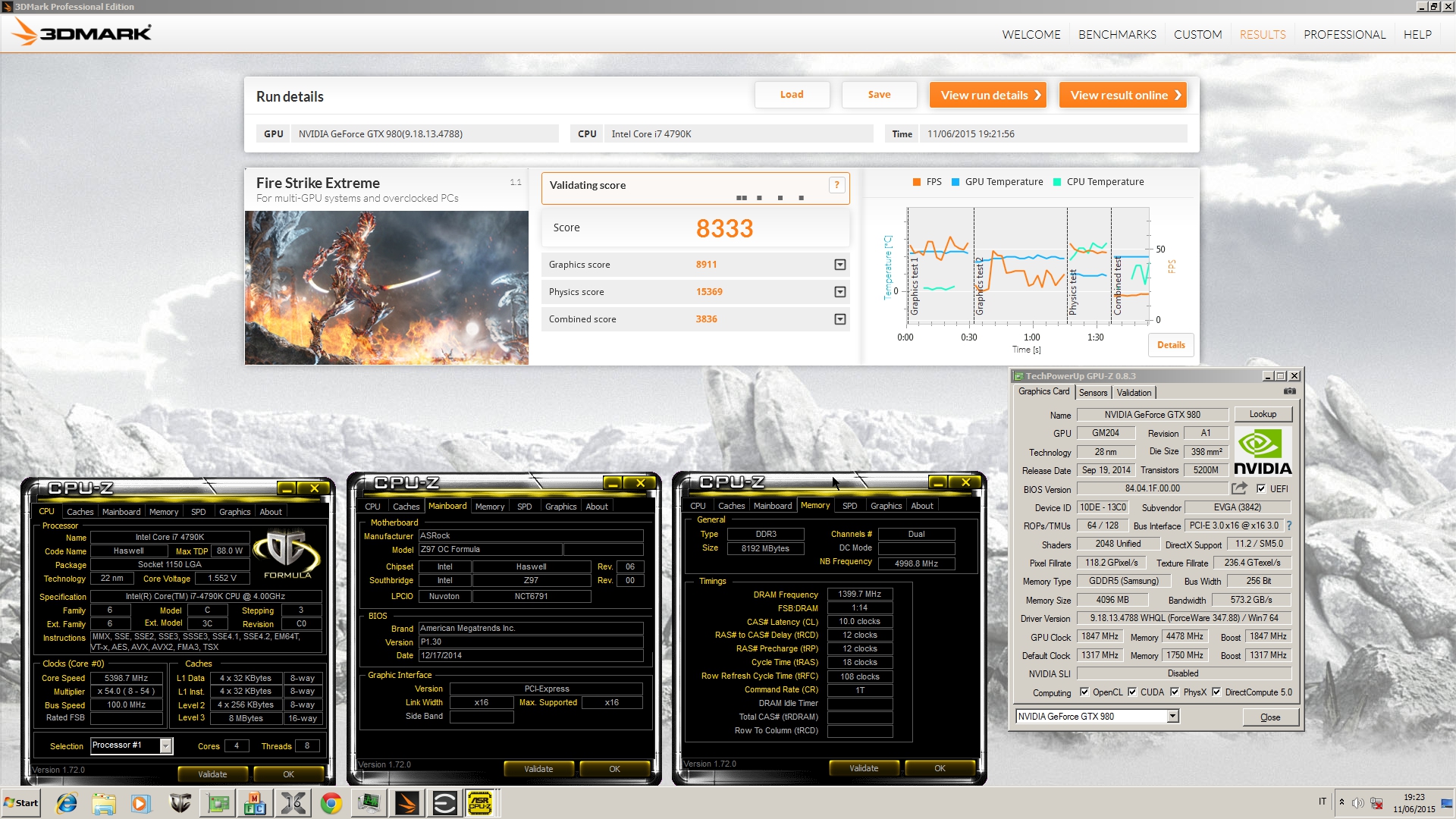The image size is (1456, 819).
Task: Open the GPU selection dropdown in GPU-Z
Action: point(1172,717)
